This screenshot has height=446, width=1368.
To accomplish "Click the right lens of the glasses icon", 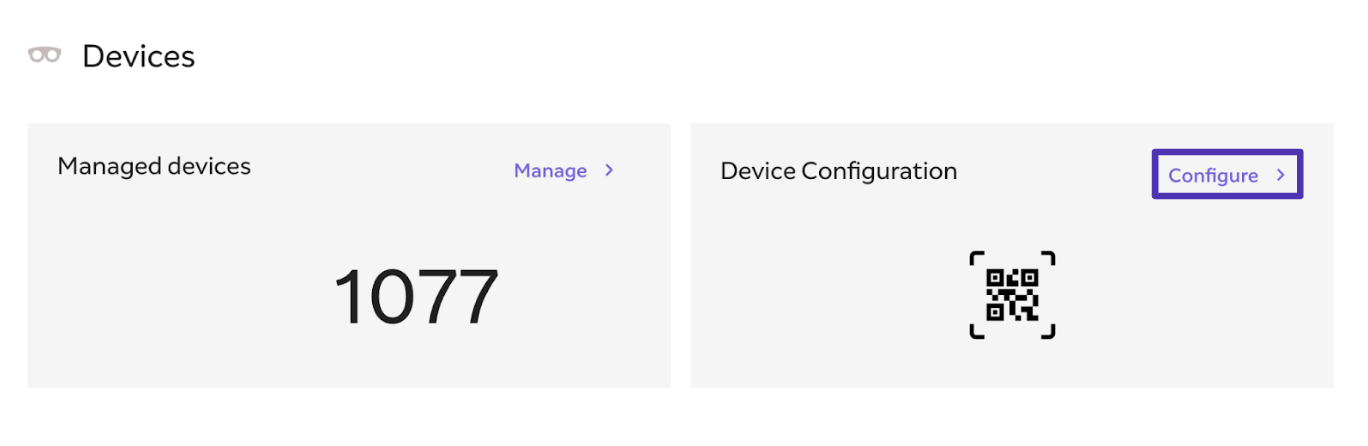I will click(52, 56).
